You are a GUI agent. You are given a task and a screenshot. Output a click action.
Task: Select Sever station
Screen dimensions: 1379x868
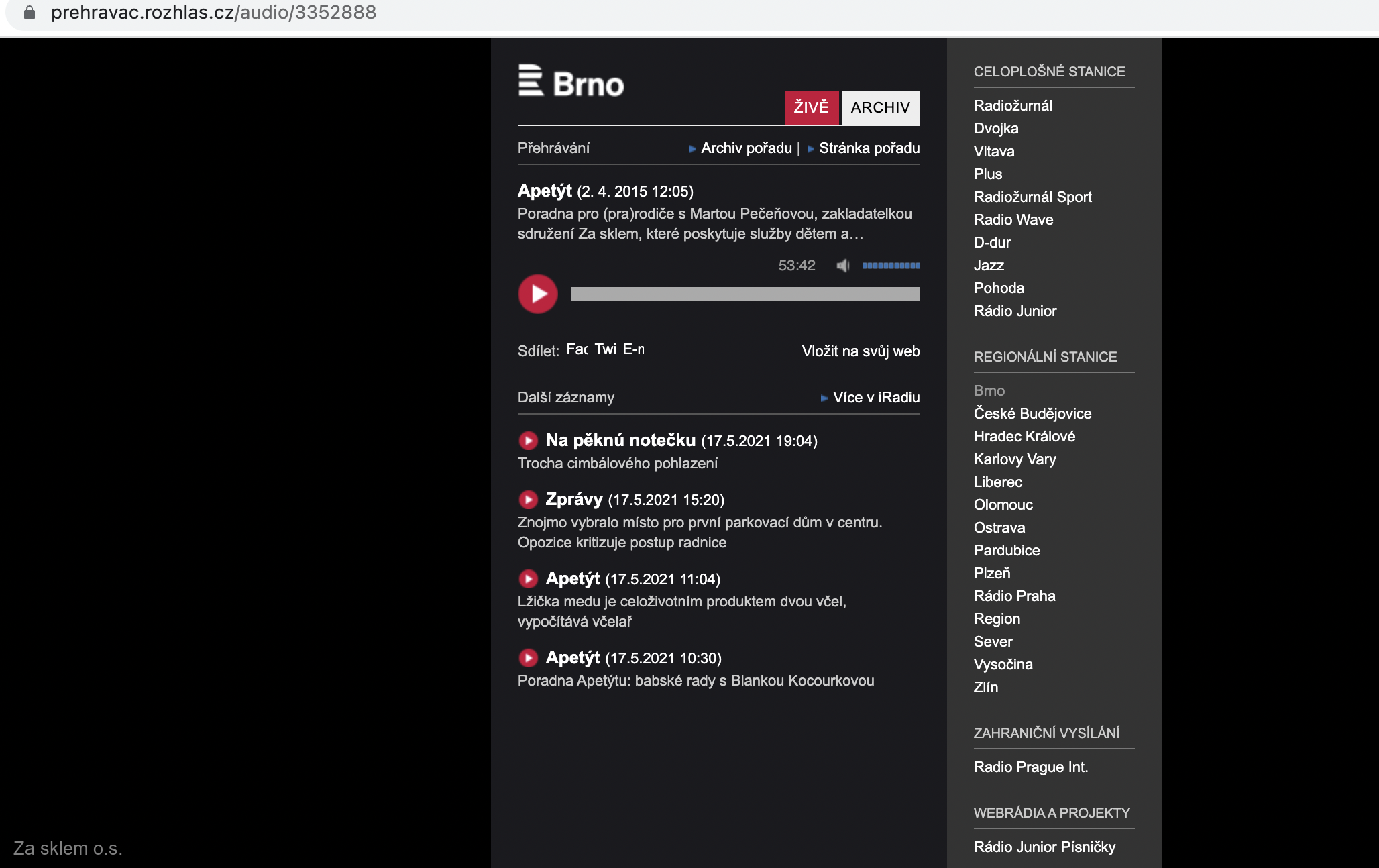pyautogui.click(x=993, y=642)
